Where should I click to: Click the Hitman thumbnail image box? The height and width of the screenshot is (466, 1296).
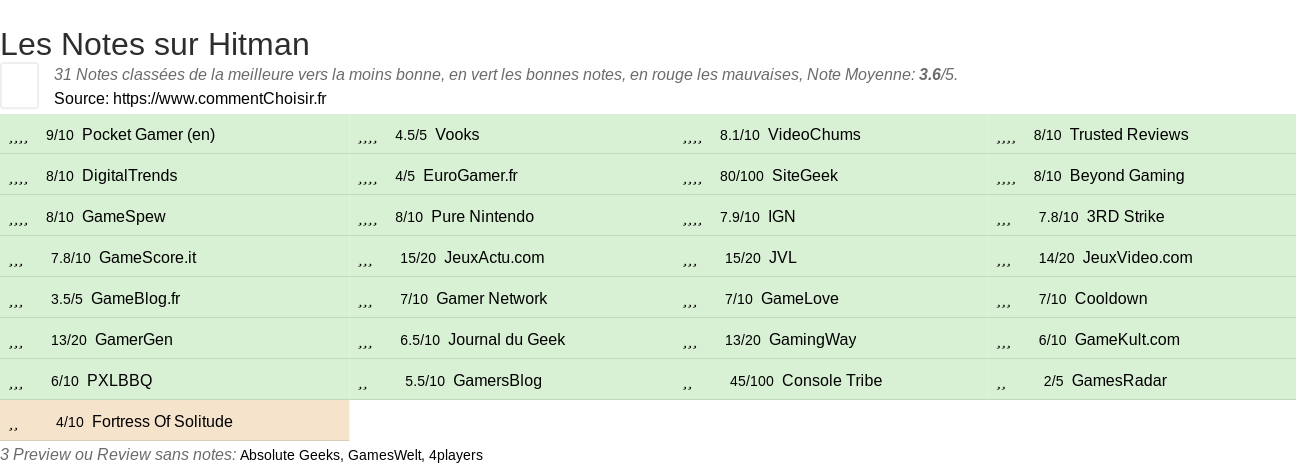tap(19, 85)
